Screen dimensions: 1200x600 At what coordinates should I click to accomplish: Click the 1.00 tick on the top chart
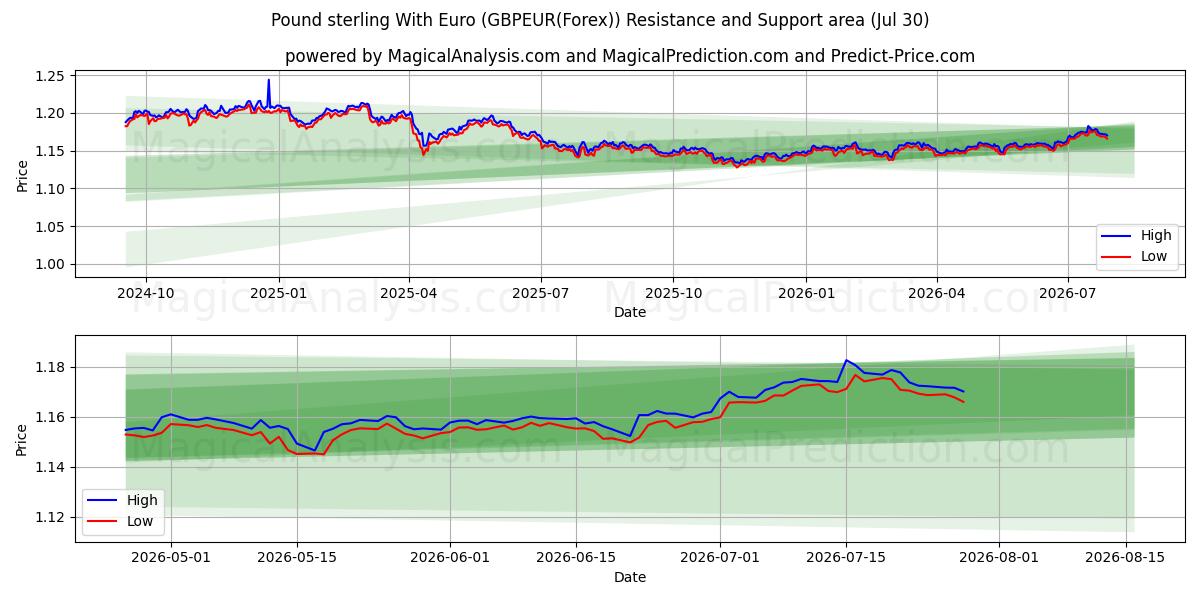[50, 264]
